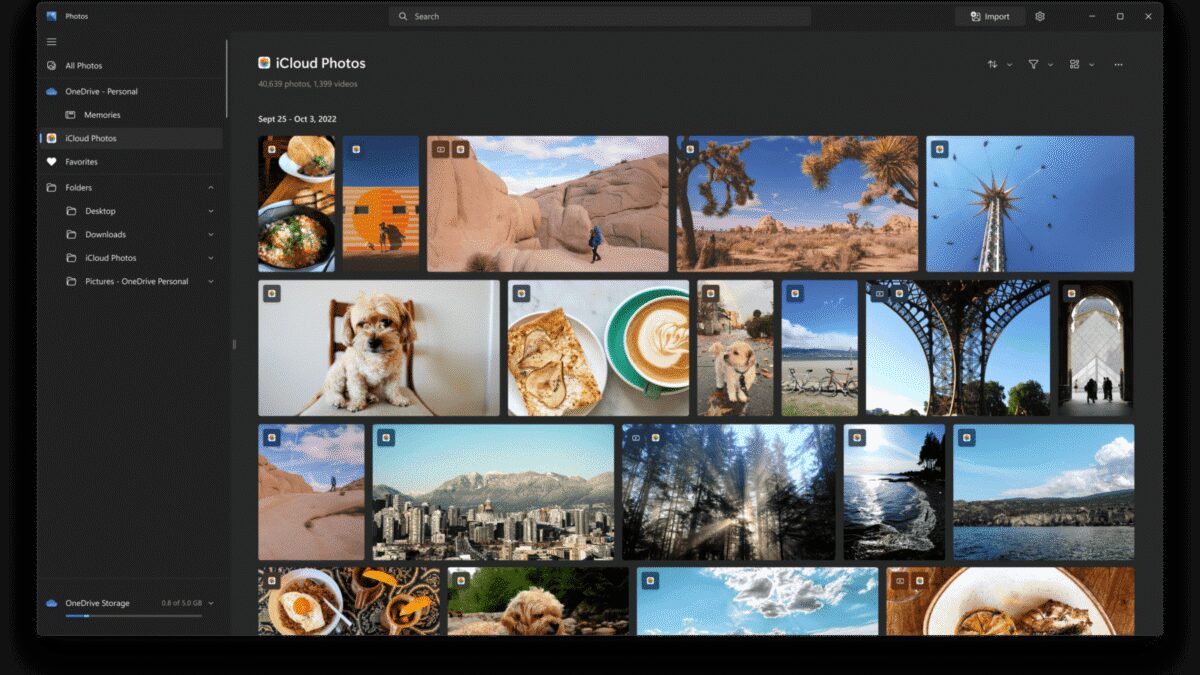The image size is (1200, 675).
Task: Select the sort order icon in the toolbar
Action: pos(992,63)
